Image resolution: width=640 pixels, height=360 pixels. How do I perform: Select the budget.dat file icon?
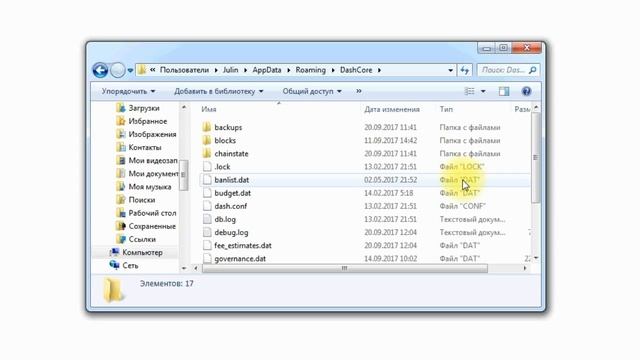(207, 193)
